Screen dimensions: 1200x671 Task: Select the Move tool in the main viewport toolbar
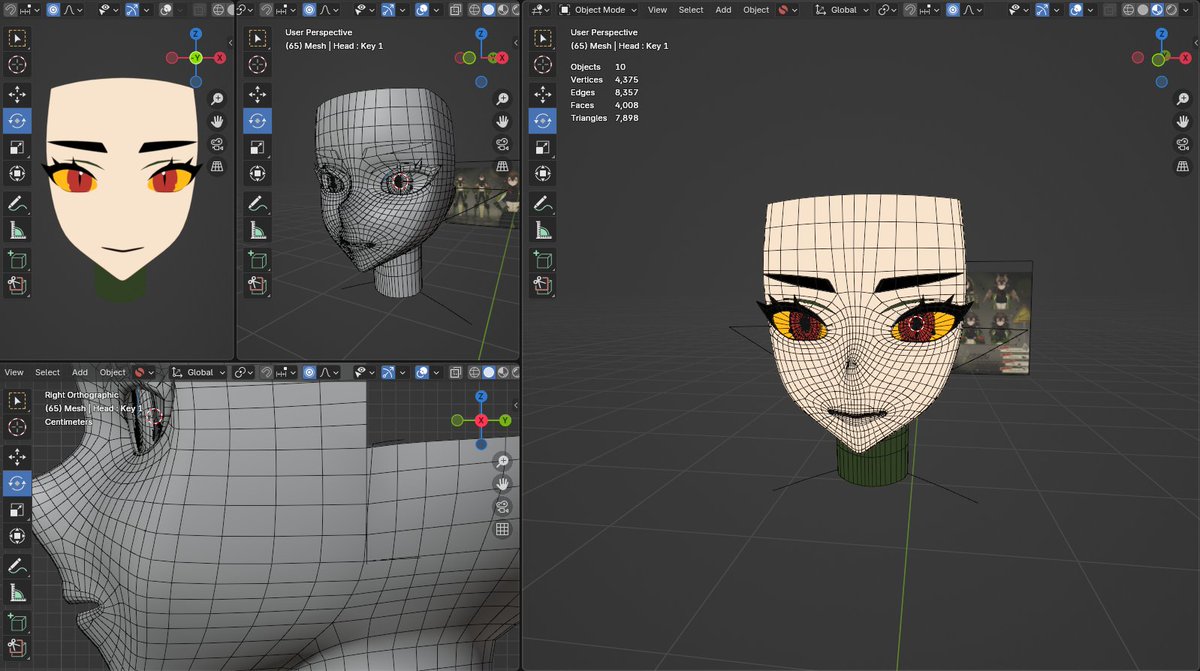point(541,92)
